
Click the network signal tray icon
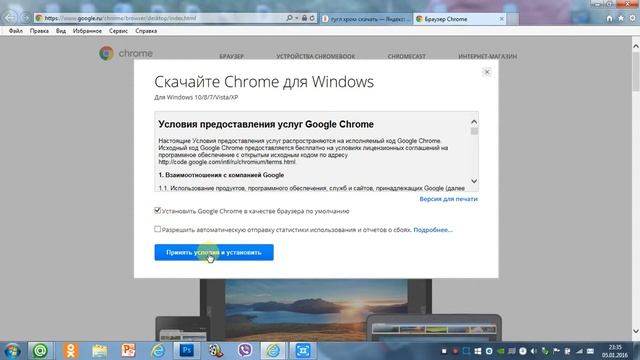point(579,351)
